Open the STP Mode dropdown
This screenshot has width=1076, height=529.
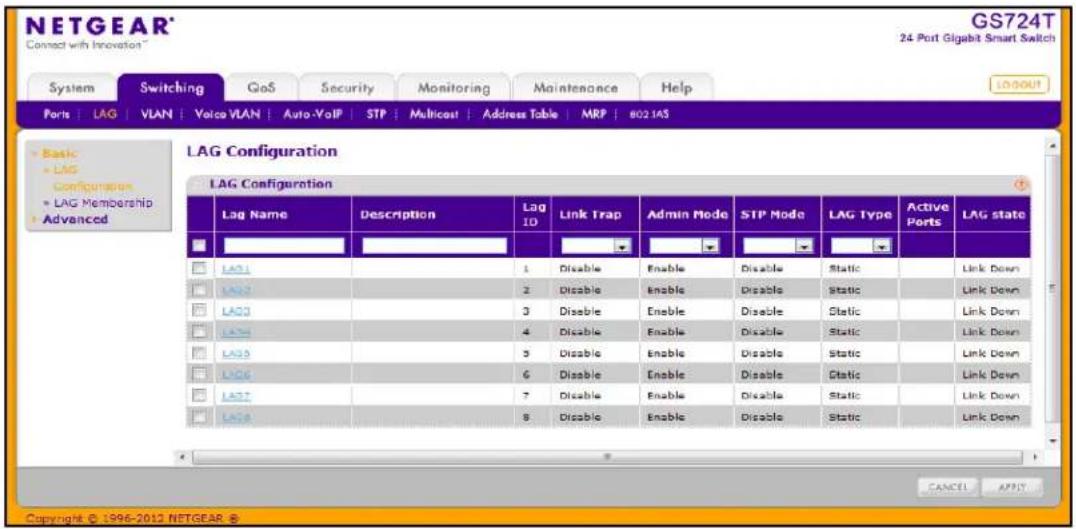(x=777, y=245)
